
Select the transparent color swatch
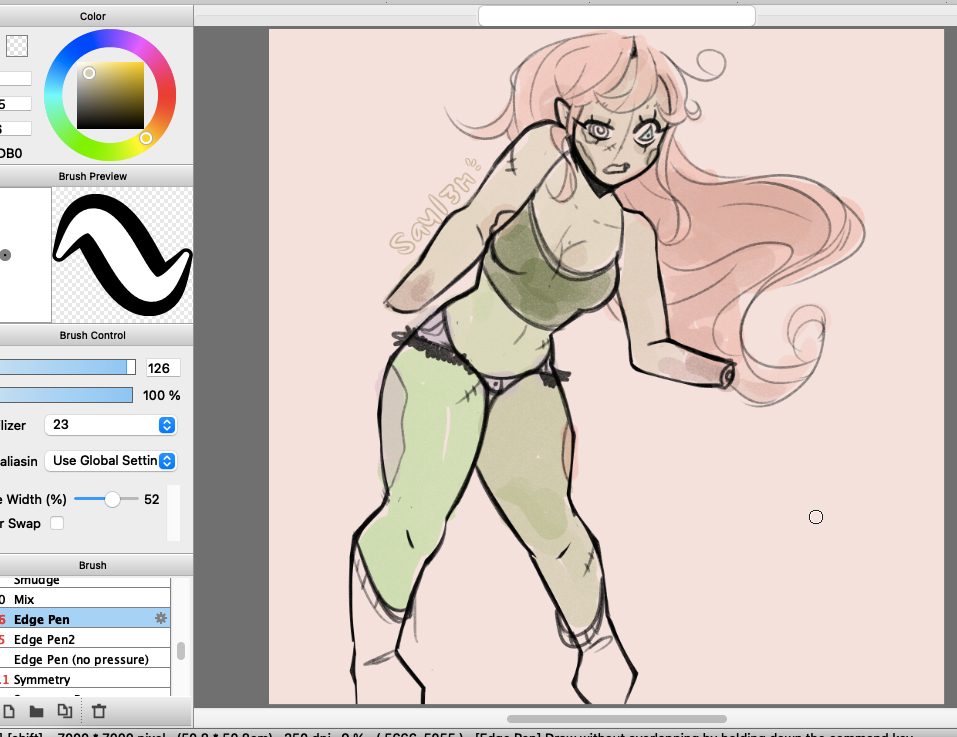(x=17, y=46)
